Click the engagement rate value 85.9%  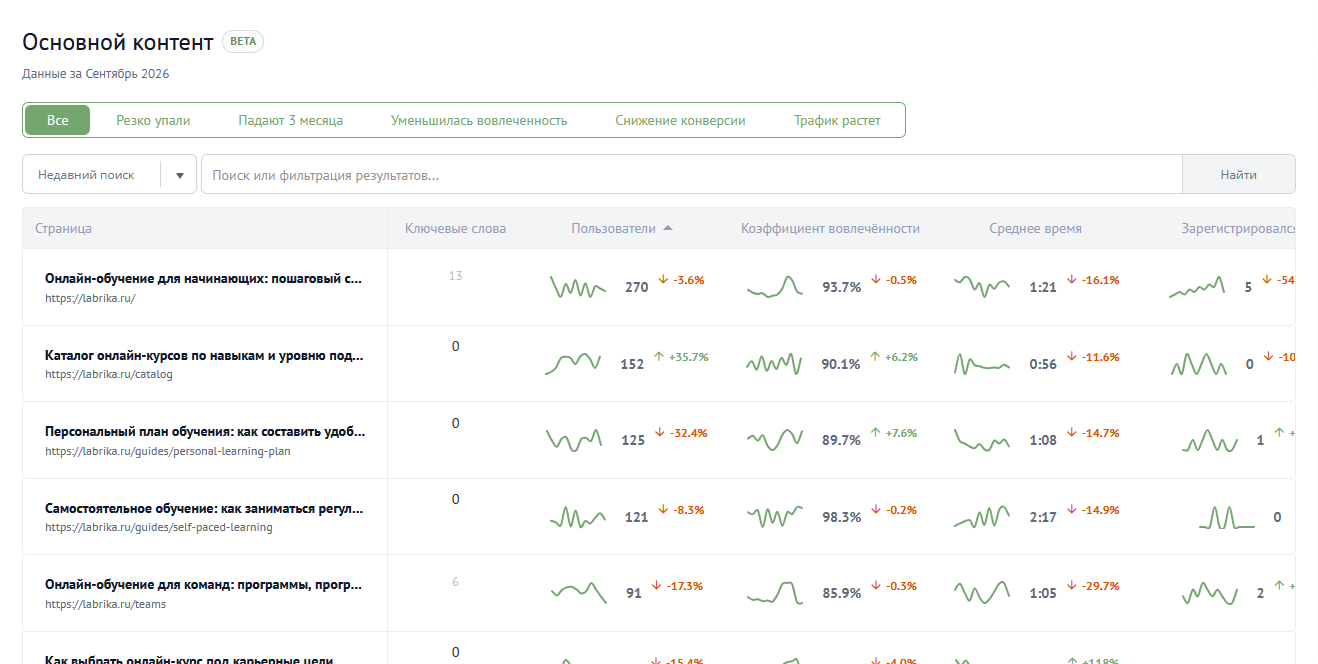pos(841,593)
